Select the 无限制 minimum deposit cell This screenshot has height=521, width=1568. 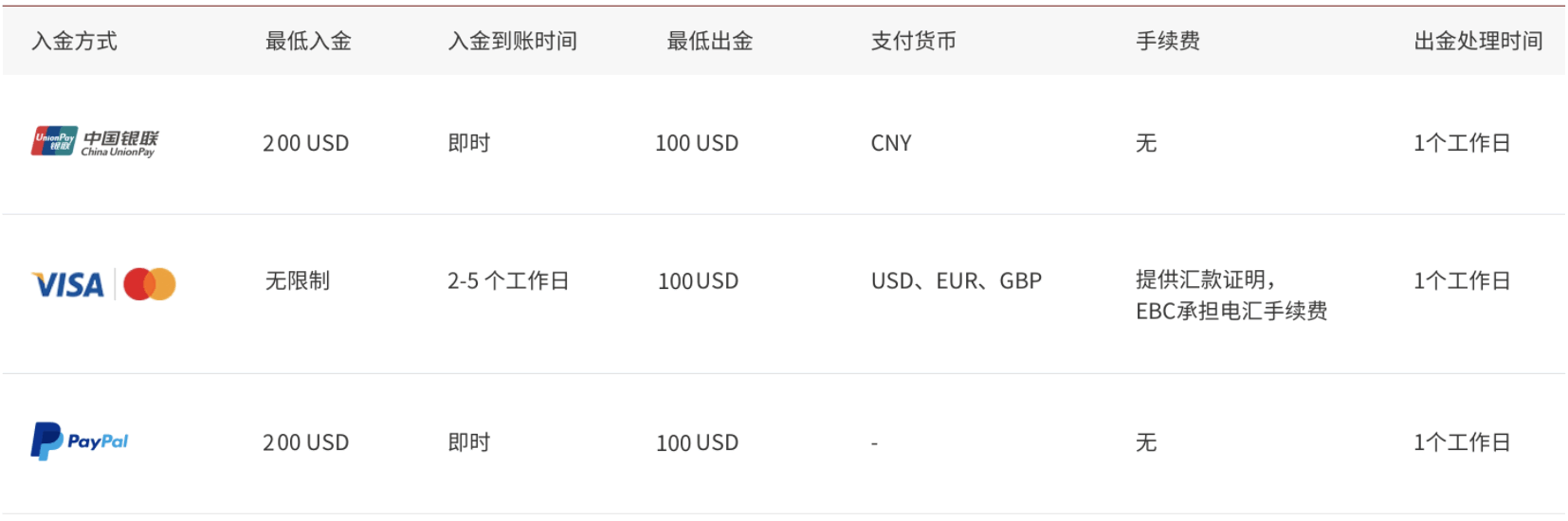click(x=298, y=280)
